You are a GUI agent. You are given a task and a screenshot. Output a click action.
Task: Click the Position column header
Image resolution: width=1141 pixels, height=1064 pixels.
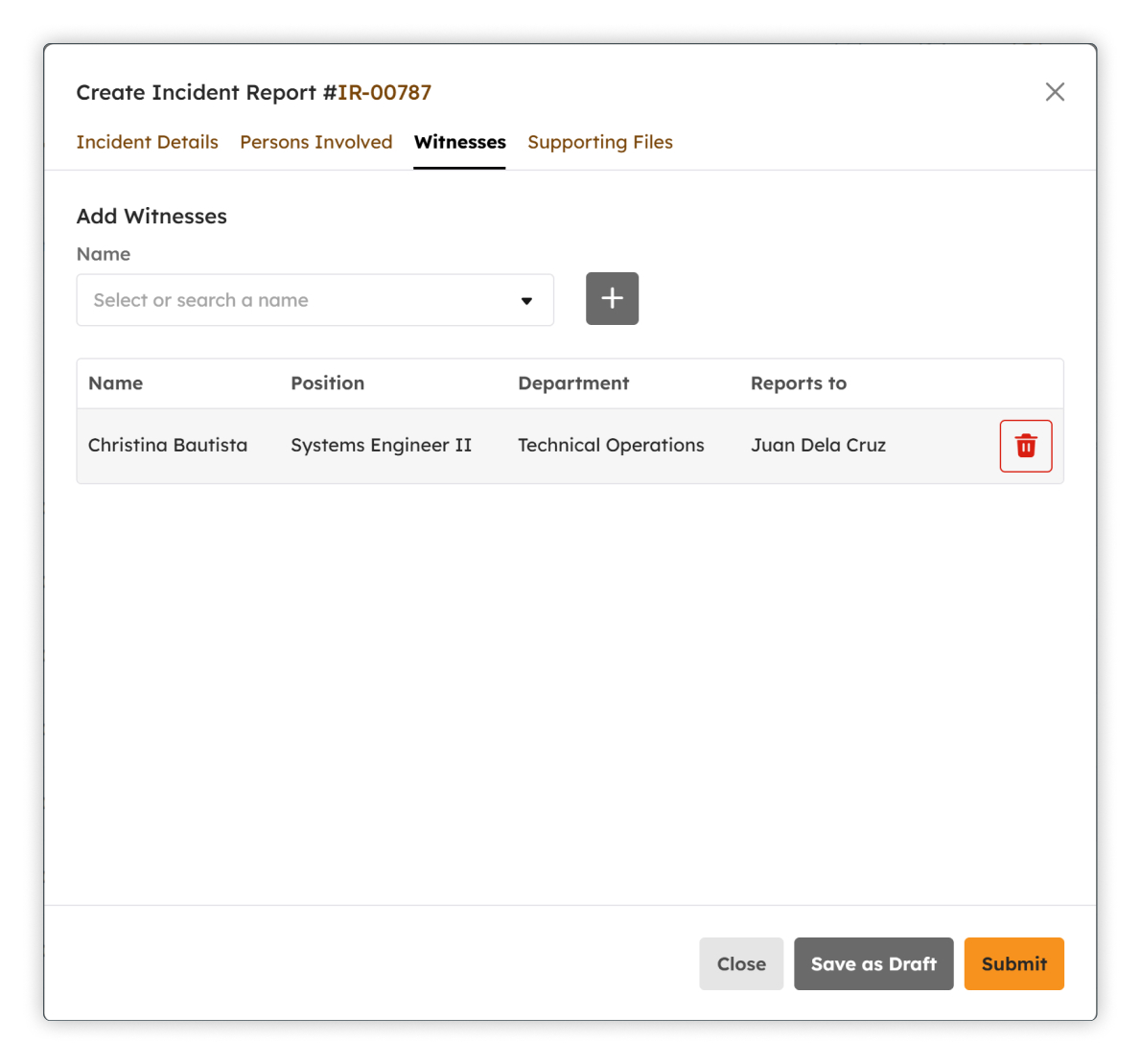(x=328, y=383)
